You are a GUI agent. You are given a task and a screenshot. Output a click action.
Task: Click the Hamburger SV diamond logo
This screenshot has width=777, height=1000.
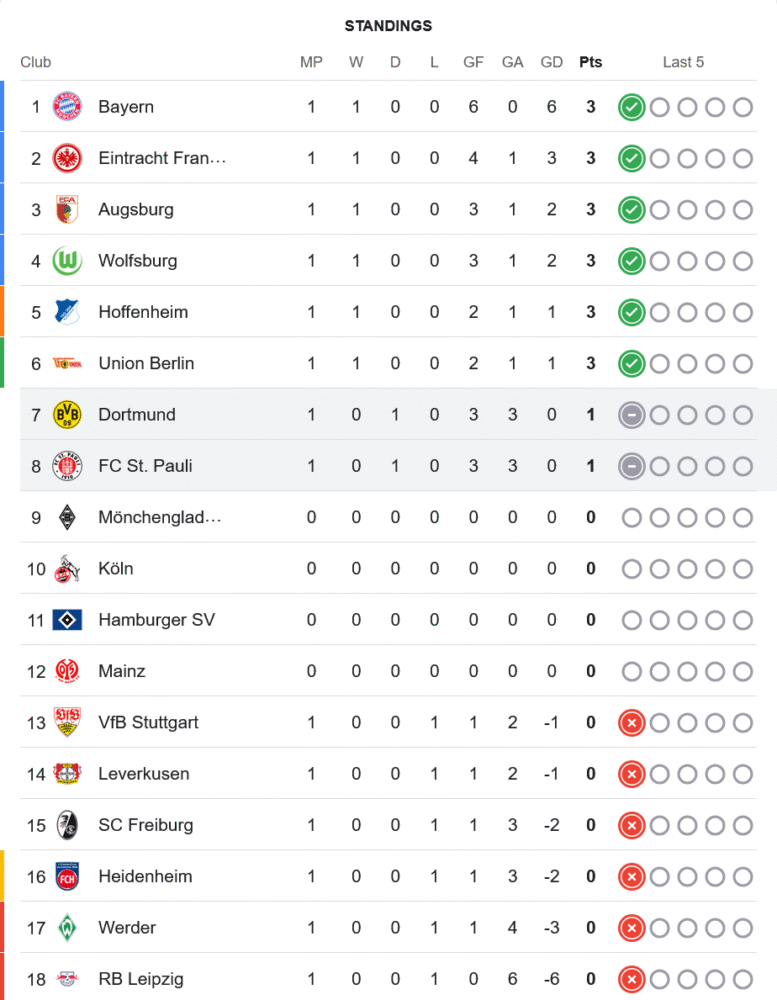point(67,620)
